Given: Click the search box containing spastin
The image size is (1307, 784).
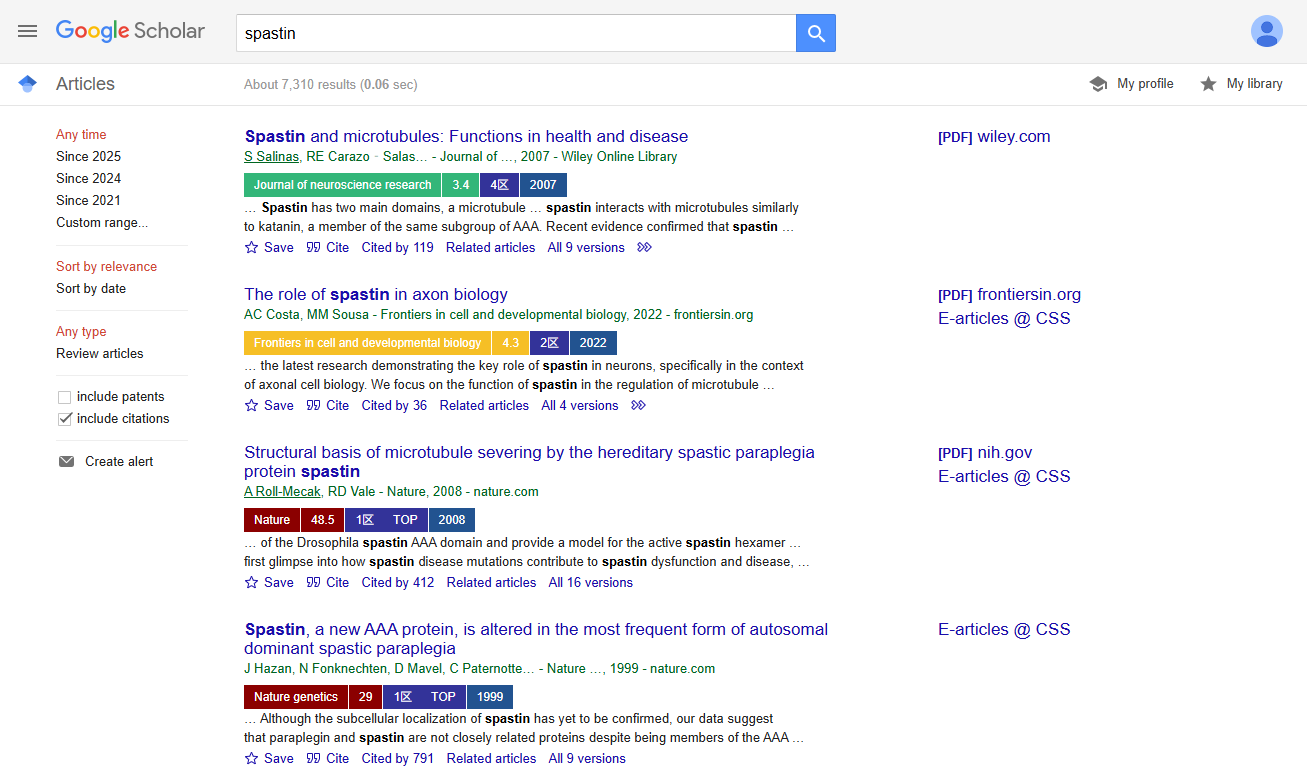Looking at the screenshot, I should 515,33.
